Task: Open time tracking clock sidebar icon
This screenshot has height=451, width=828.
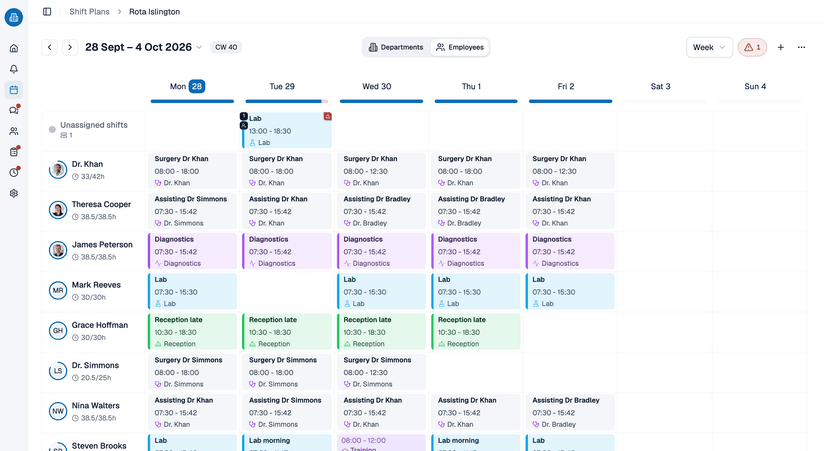Action: 14,172
